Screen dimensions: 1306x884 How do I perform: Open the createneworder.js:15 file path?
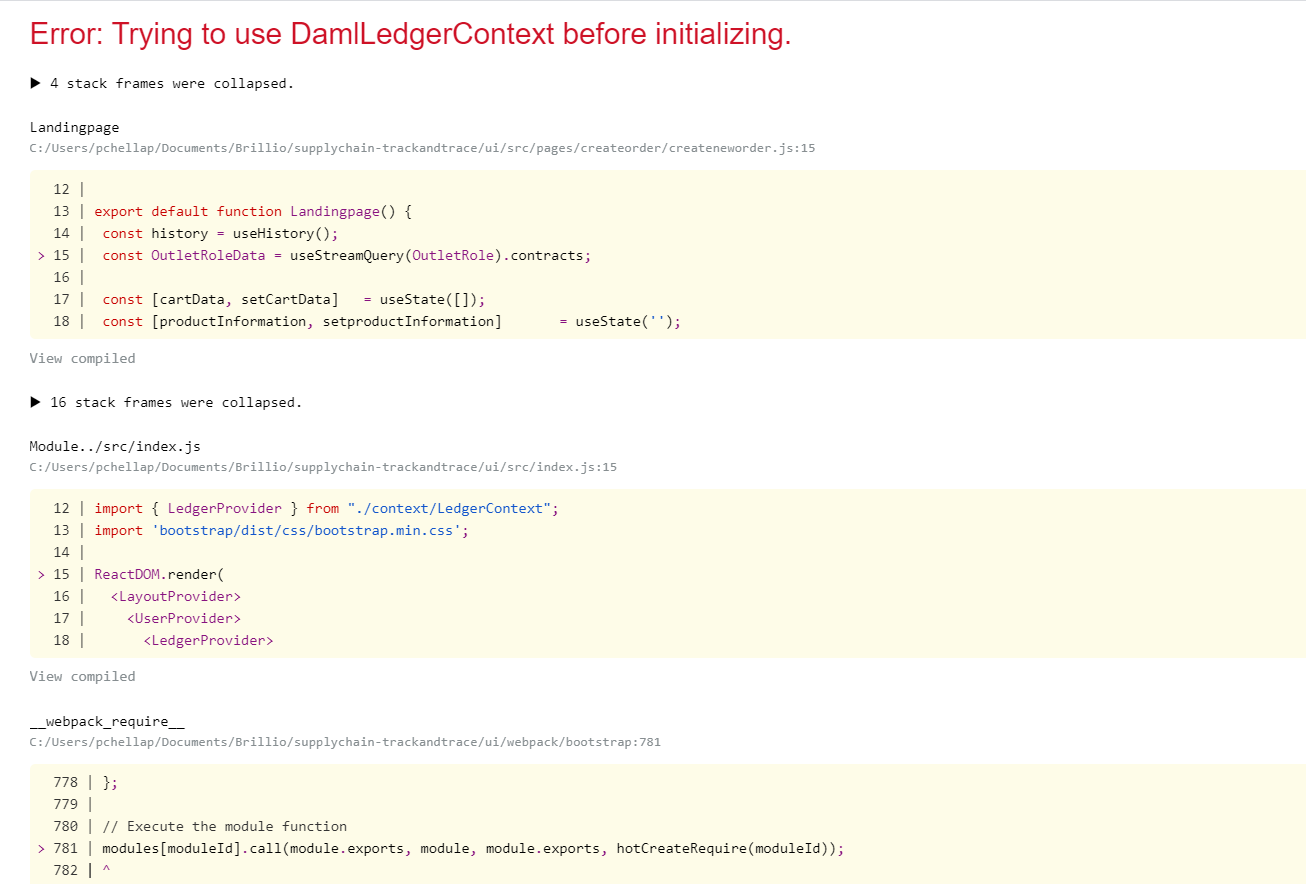pyautogui.click(x=422, y=148)
